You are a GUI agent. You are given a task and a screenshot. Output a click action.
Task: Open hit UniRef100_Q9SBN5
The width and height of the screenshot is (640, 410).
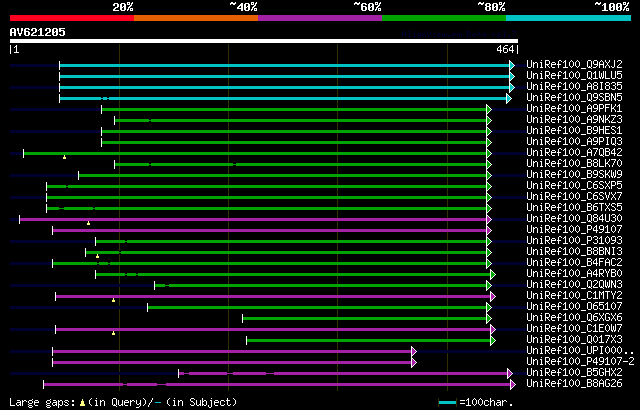click(574, 98)
